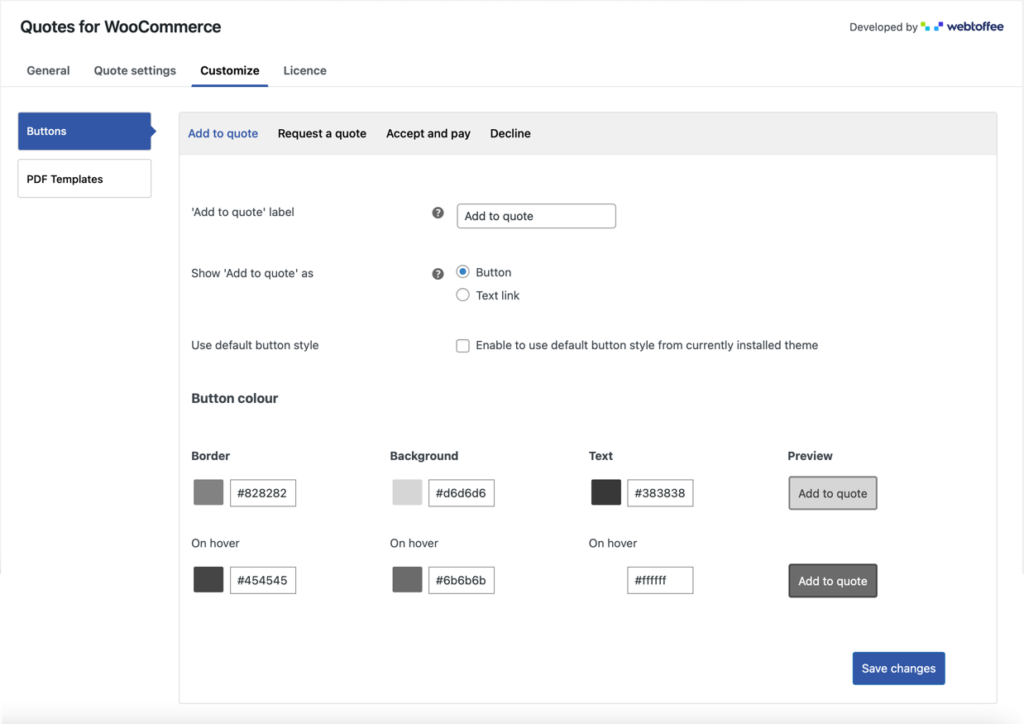Open the Accept and pay sub-tab

pyautogui.click(x=428, y=133)
